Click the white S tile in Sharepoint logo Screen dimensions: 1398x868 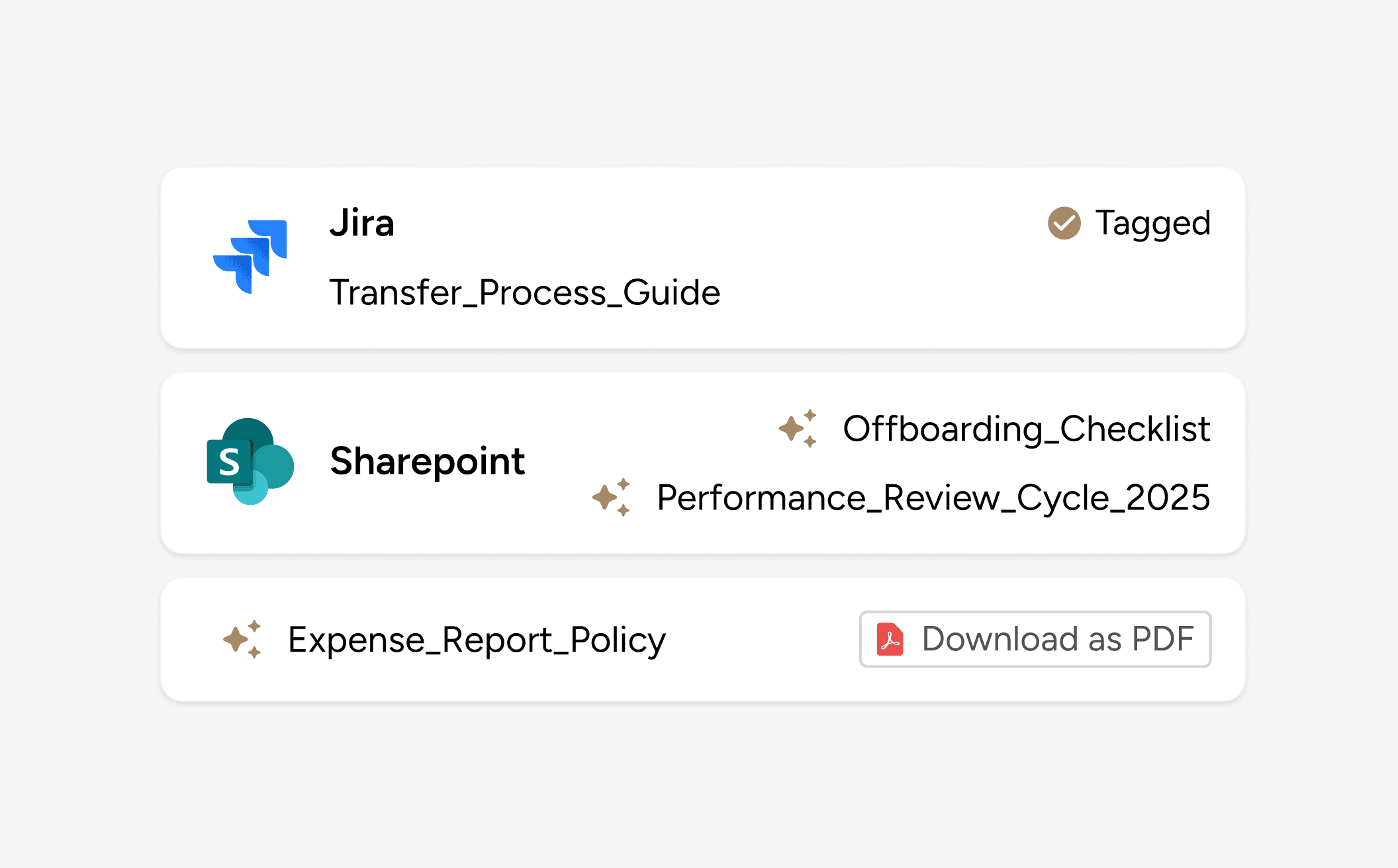(x=229, y=462)
